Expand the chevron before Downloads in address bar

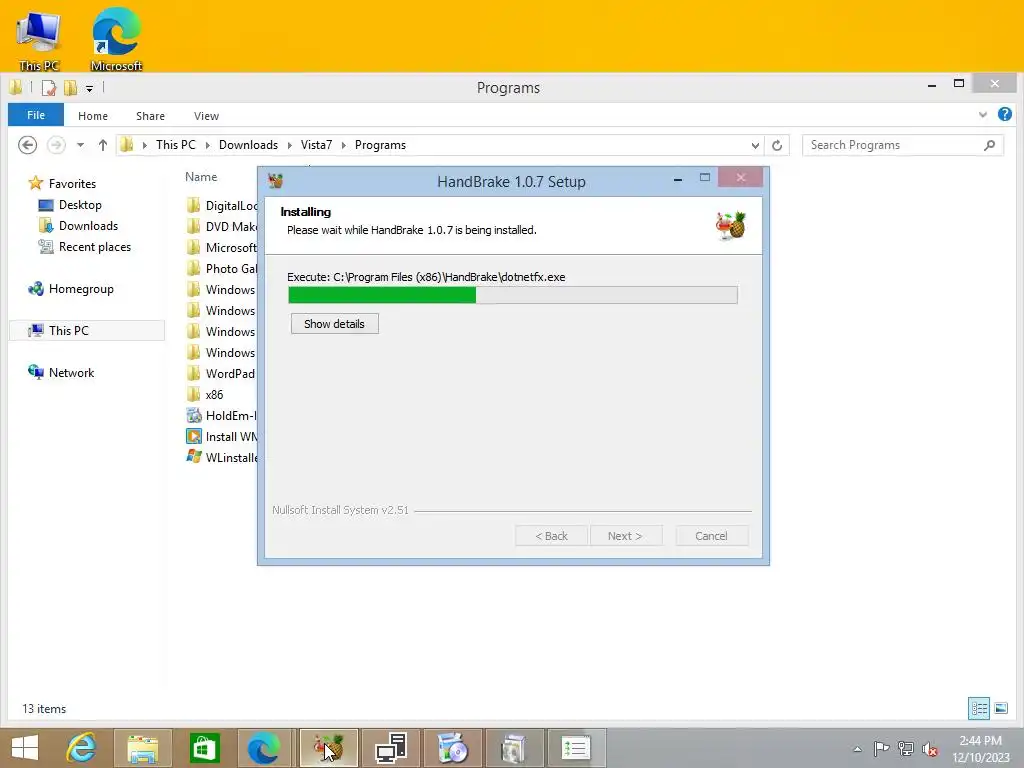point(208,145)
